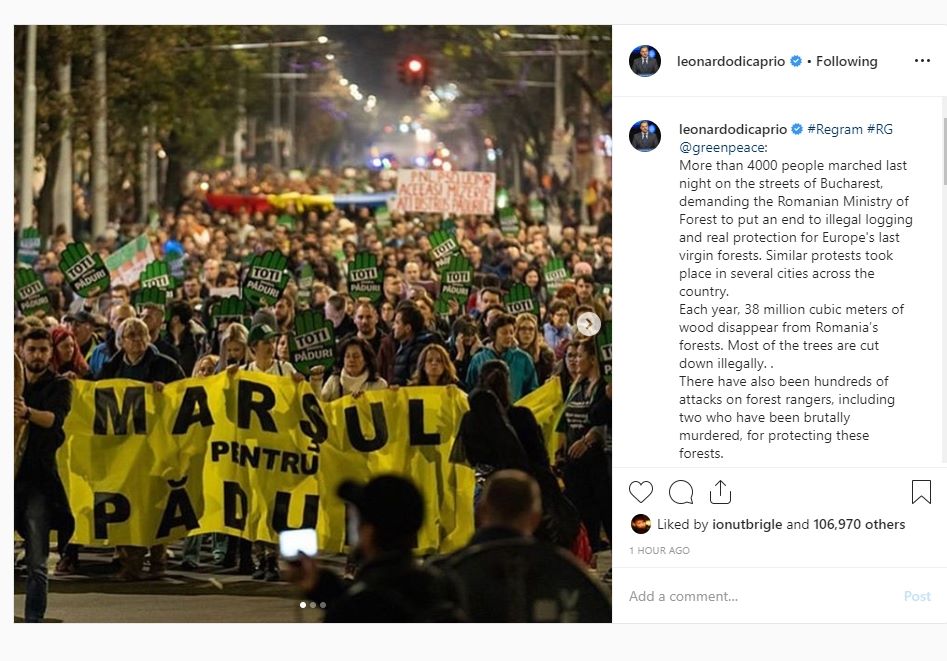947x661 pixels.
Task: Select the second carousel dot indicator
Action: click(313, 605)
